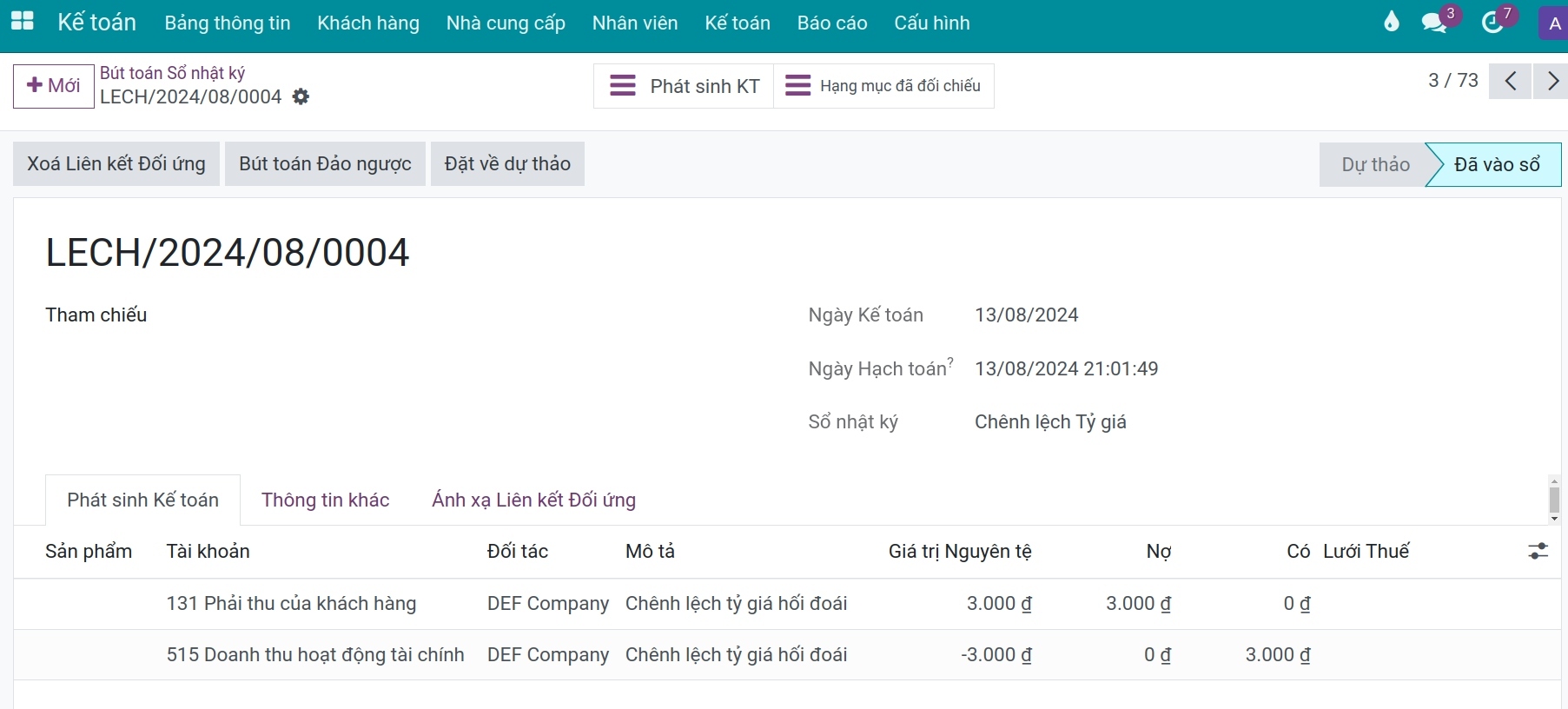This screenshot has height=709, width=1568.
Task: Switch to the Phát sinh Kế toán tab
Action: pyautogui.click(x=142, y=500)
